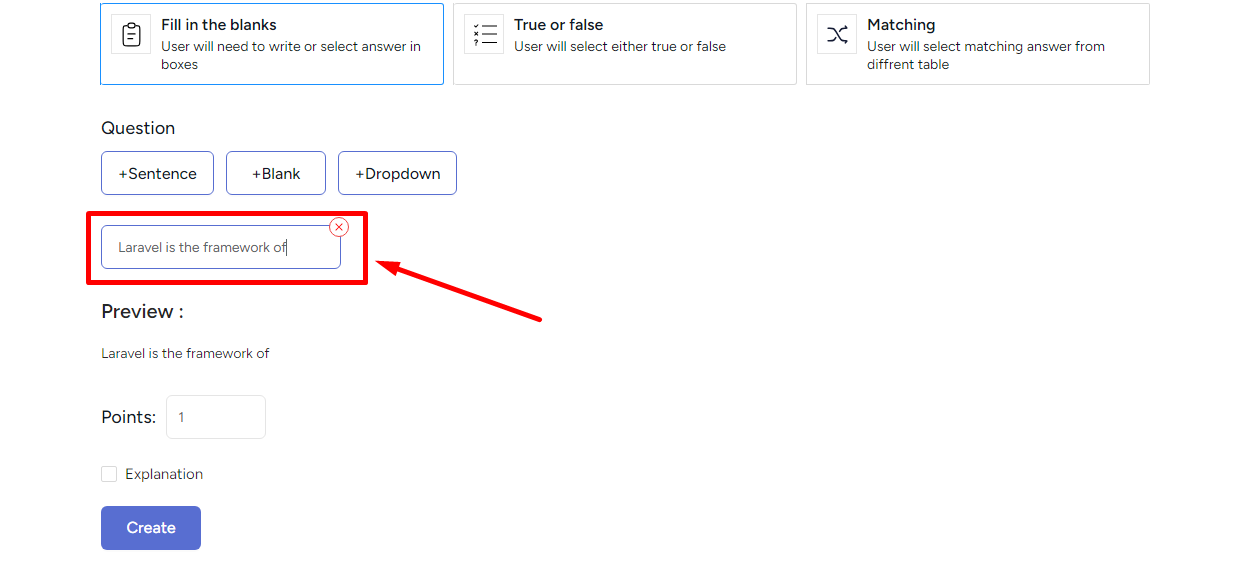The height and width of the screenshot is (579, 1238).
Task: Click the Question heading label
Action: pos(138,128)
